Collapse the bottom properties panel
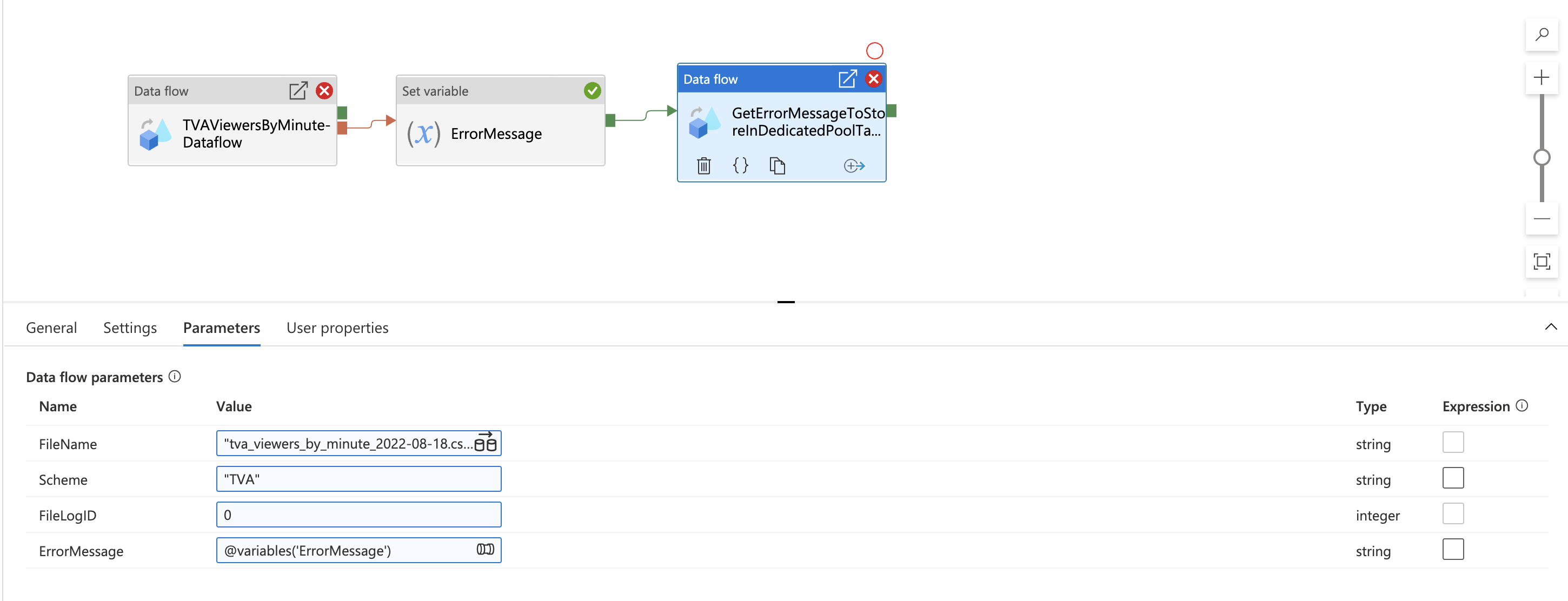Image resolution: width=1568 pixels, height=601 pixels. (x=1548, y=327)
